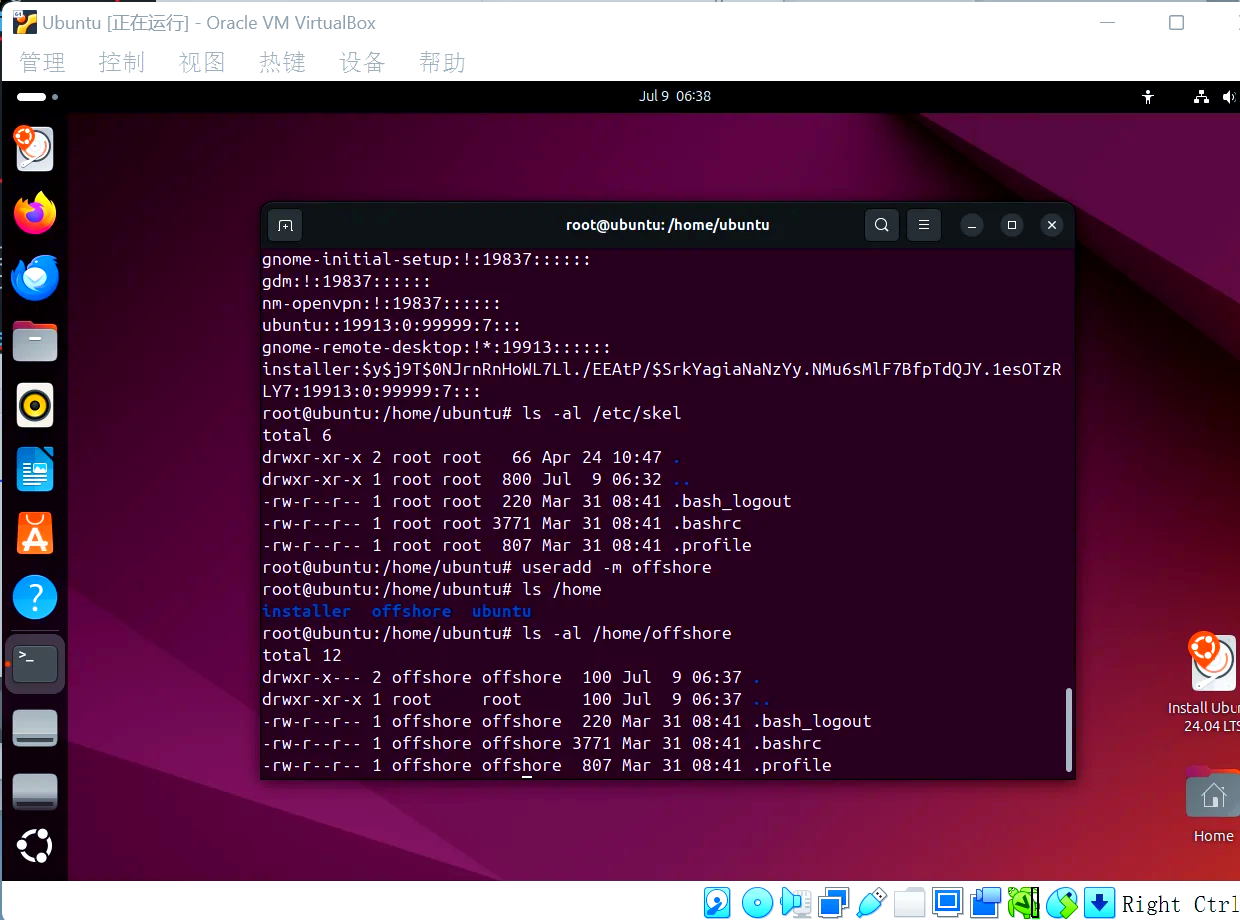This screenshot has height=920, width=1240.
Task: Open the Files manager in dock
Action: (x=35, y=341)
